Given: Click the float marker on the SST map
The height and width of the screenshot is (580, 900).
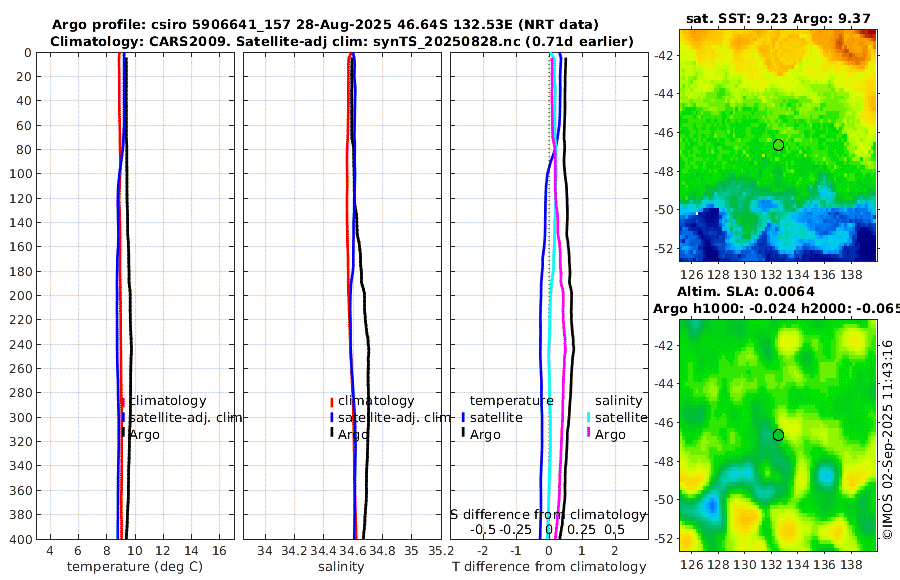Looking at the screenshot, I should (x=778, y=145).
